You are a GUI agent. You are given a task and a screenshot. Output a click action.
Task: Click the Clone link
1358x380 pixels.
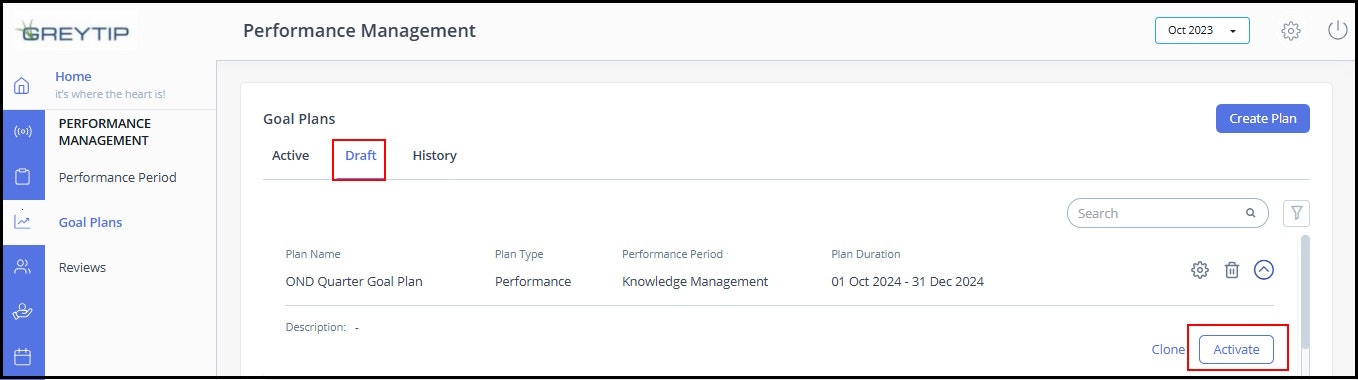coord(1168,349)
